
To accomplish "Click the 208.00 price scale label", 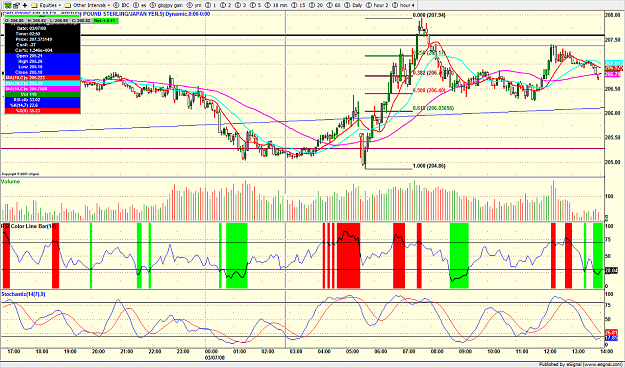I will tap(612, 15).
